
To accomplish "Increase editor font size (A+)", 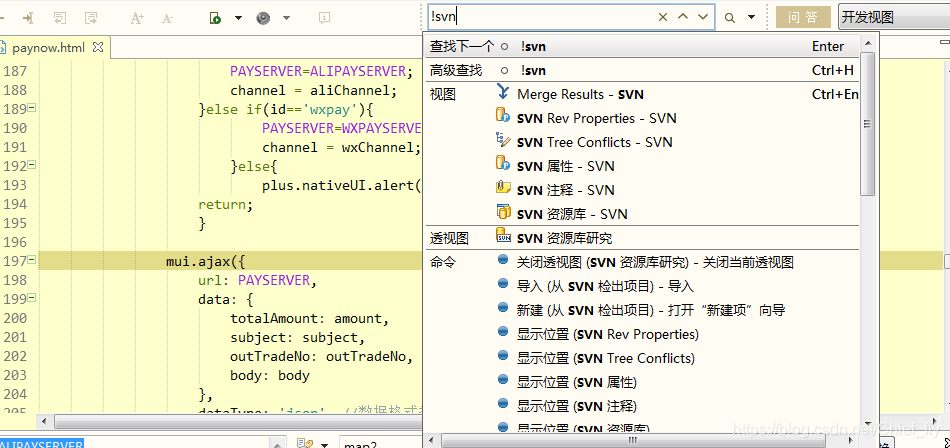I will (137, 18).
